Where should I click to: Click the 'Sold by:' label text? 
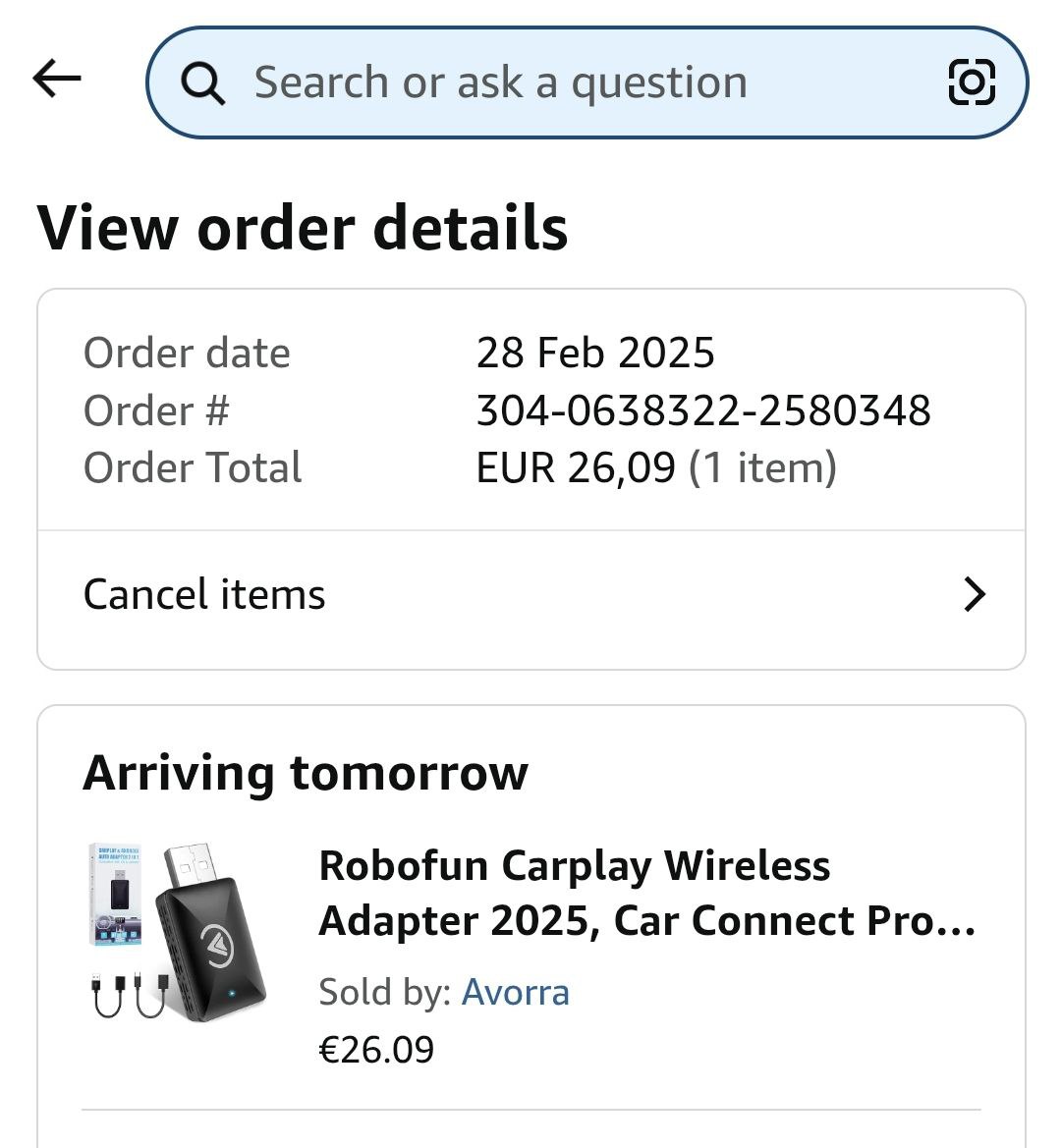click(x=385, y=992)
